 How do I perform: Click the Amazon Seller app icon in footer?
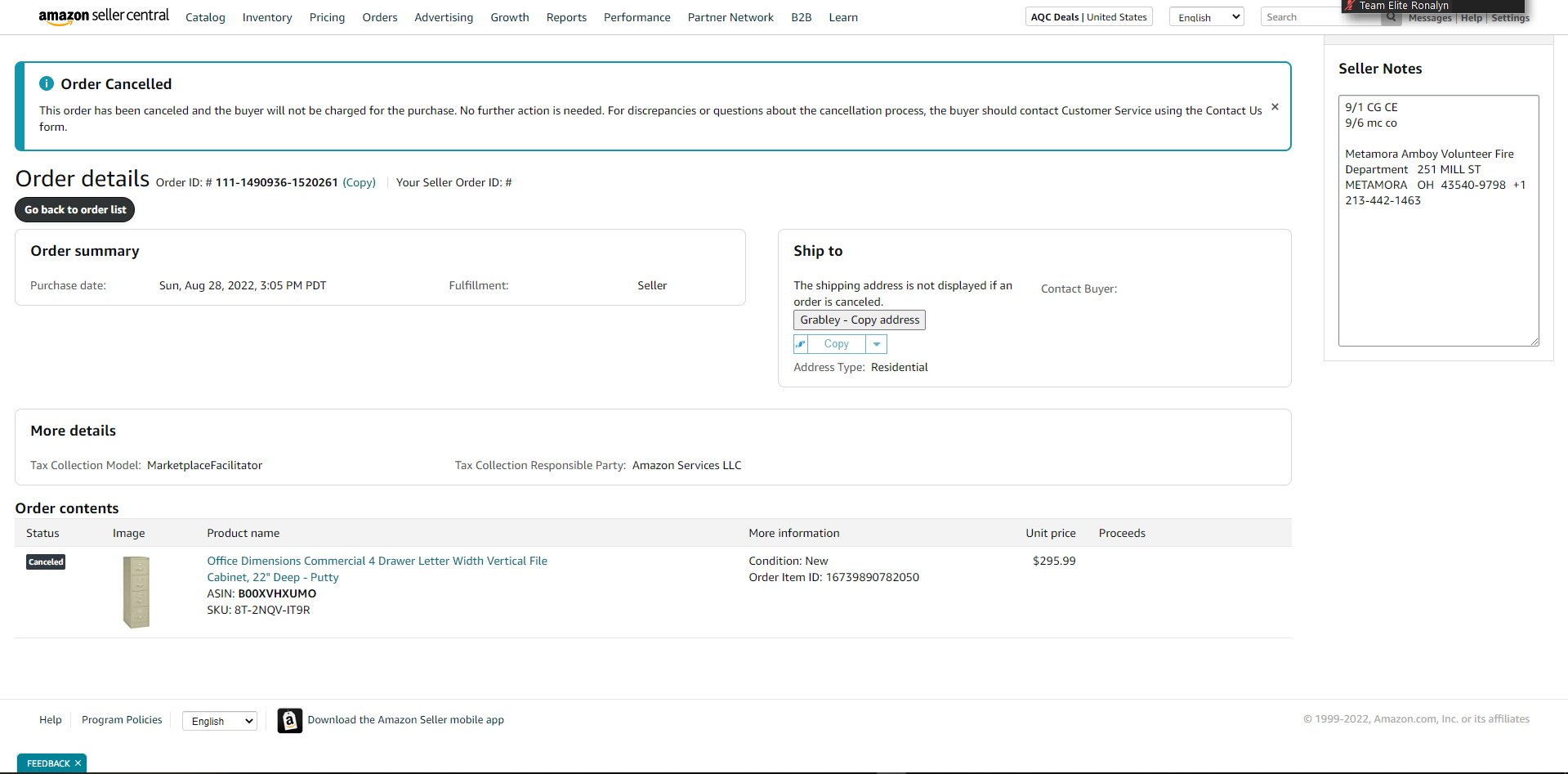coord(289,720)
